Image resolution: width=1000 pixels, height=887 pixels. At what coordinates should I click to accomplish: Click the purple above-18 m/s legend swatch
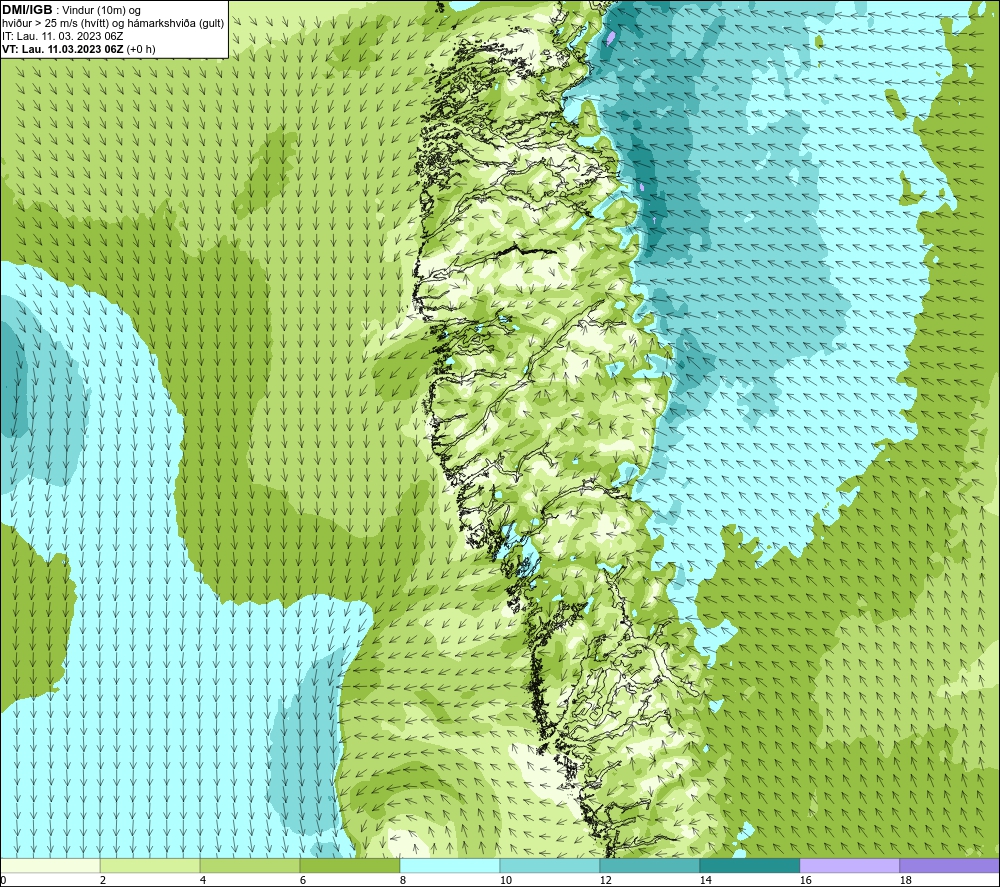tap(950, 865)
